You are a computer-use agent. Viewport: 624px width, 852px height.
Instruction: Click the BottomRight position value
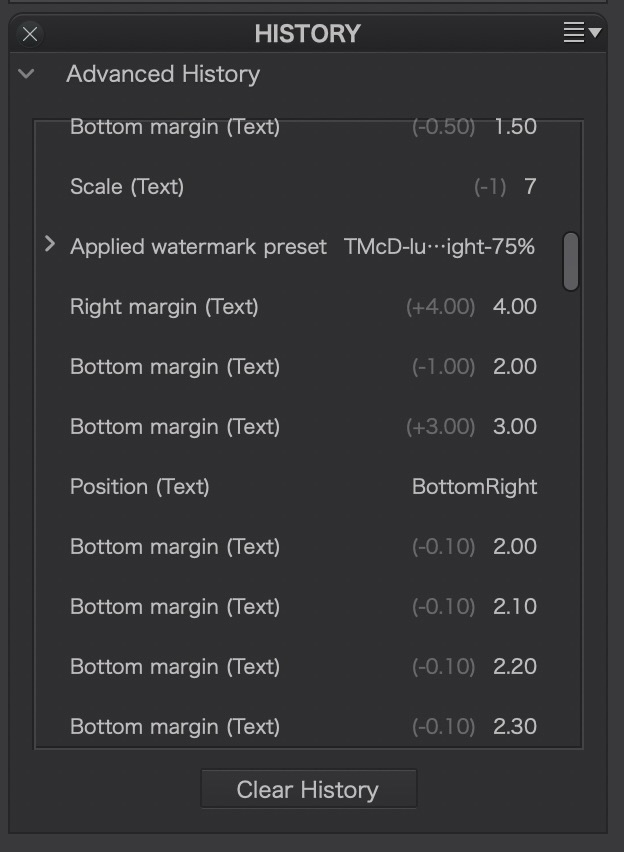tap(474, 487)
